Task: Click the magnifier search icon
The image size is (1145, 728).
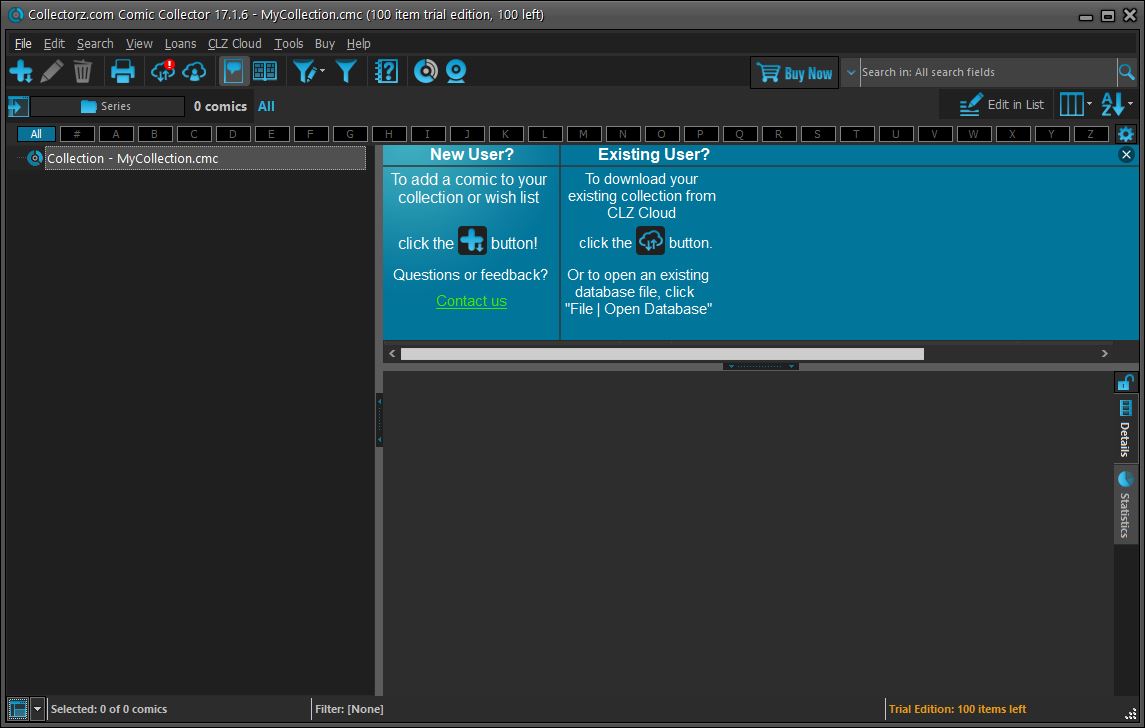Action: [1126, 72]
